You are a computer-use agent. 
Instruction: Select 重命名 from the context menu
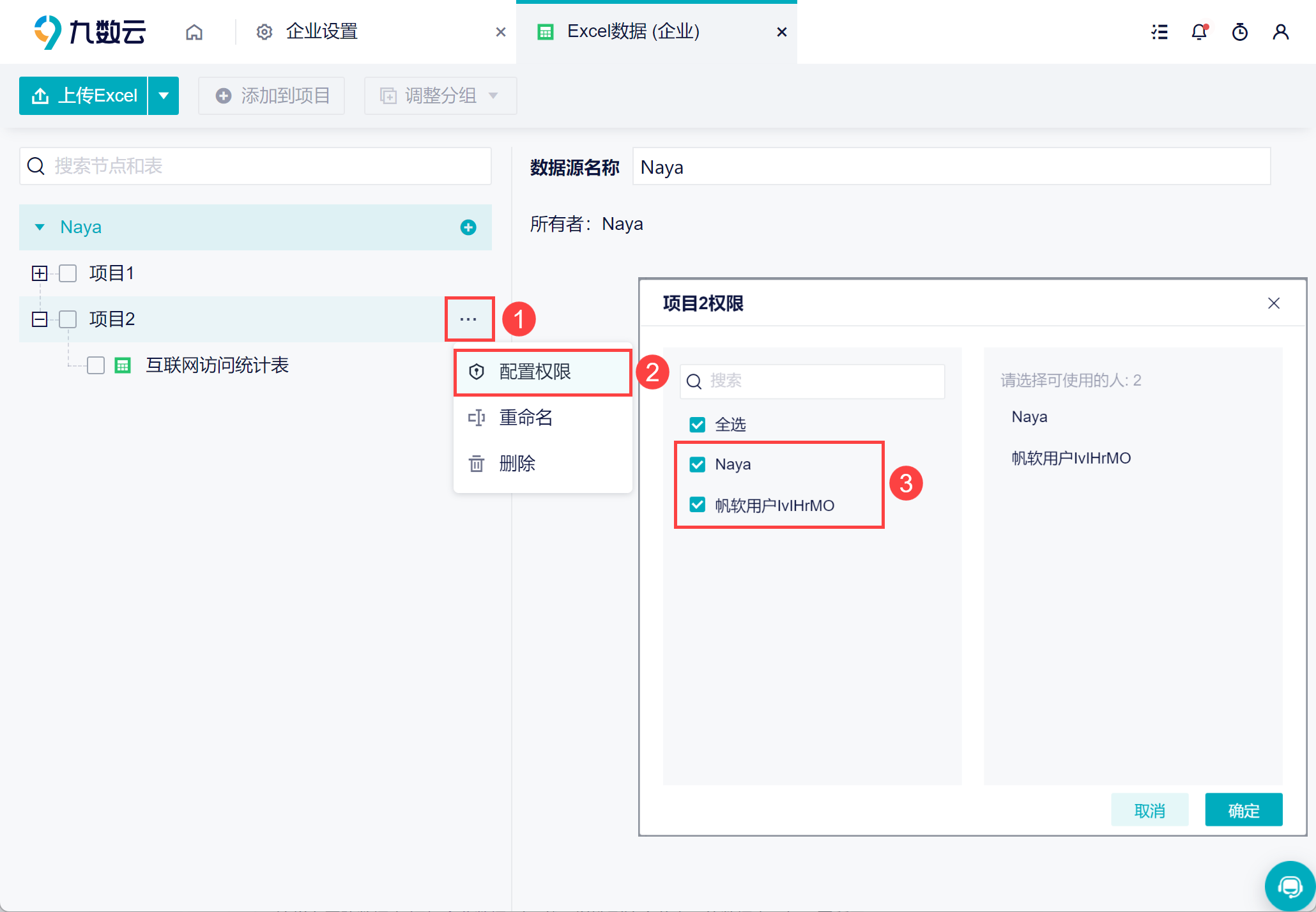[x=525, y=418]
